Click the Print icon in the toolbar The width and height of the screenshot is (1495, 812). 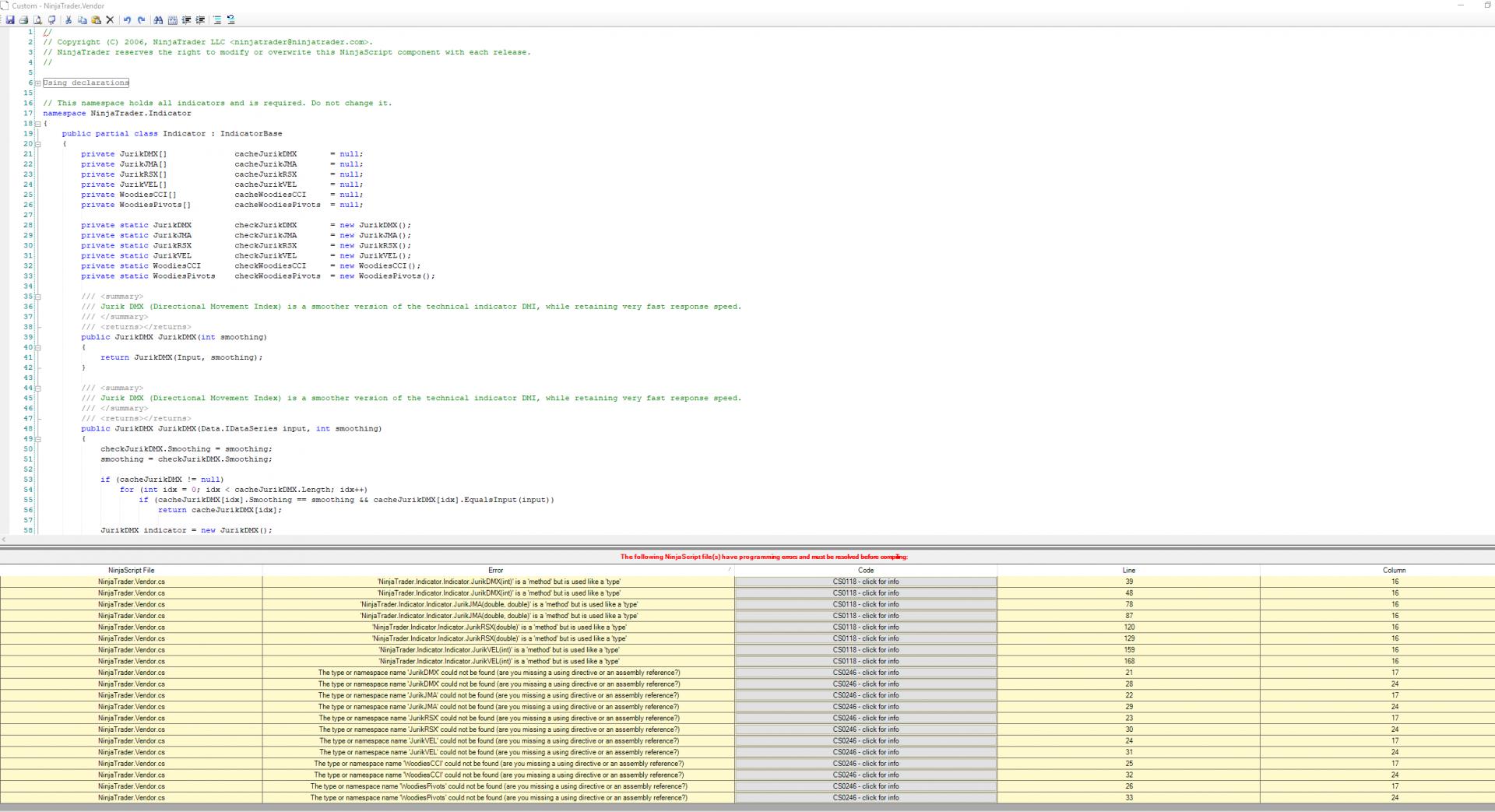pyautogui.click(x=23, y=20)
